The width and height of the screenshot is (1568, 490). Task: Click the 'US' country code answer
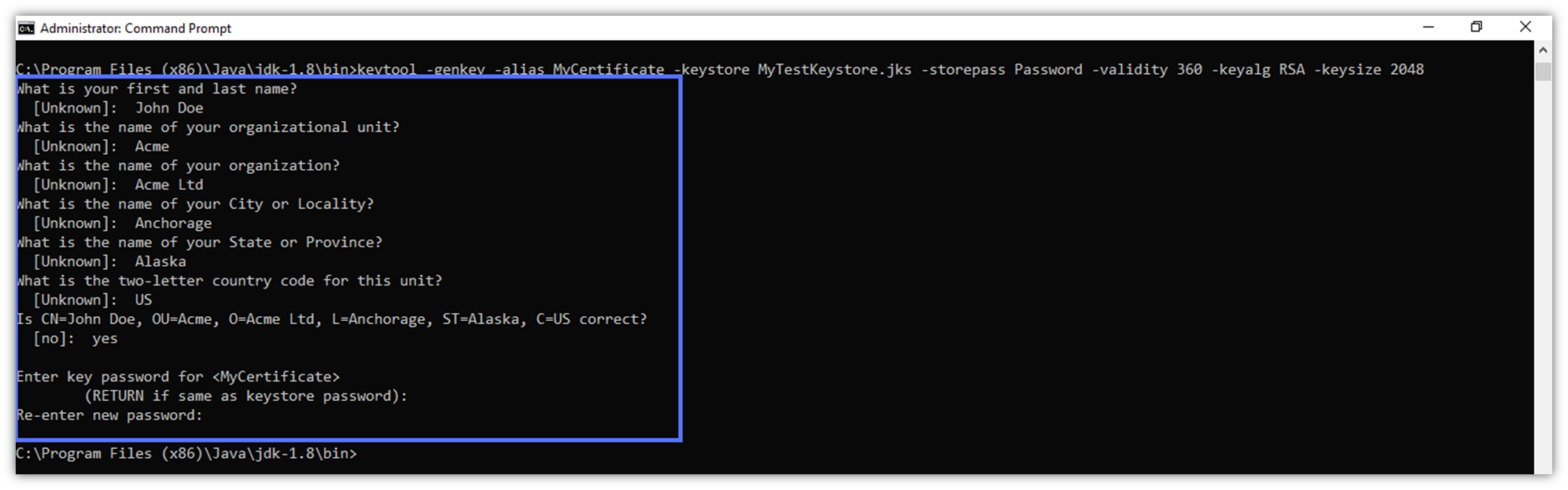point(143,300)
